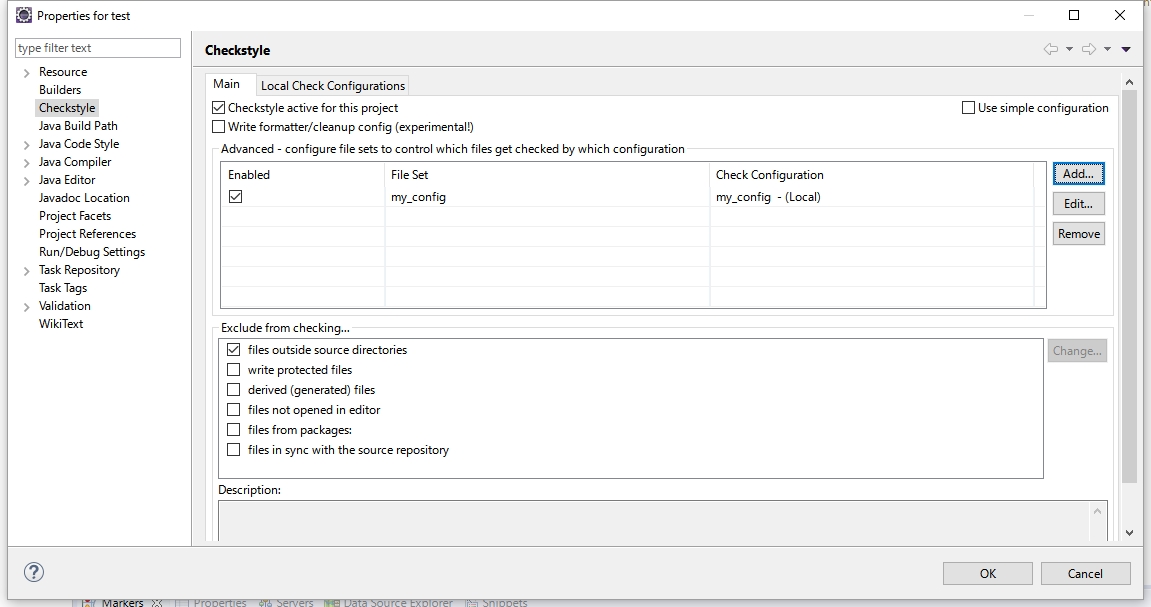Expand the Task Repository section
Viewport: 1151px width, 607px height.
tap(25, 269)
